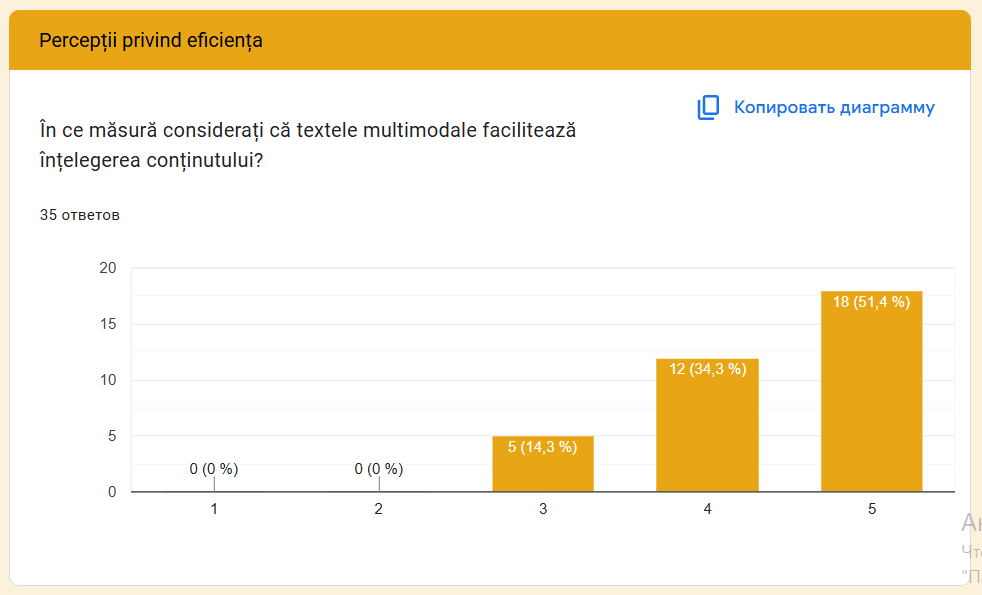Click the 12 (34,3 %) data label
Viewport: 982px width, 595px height.
coord(707,369)
